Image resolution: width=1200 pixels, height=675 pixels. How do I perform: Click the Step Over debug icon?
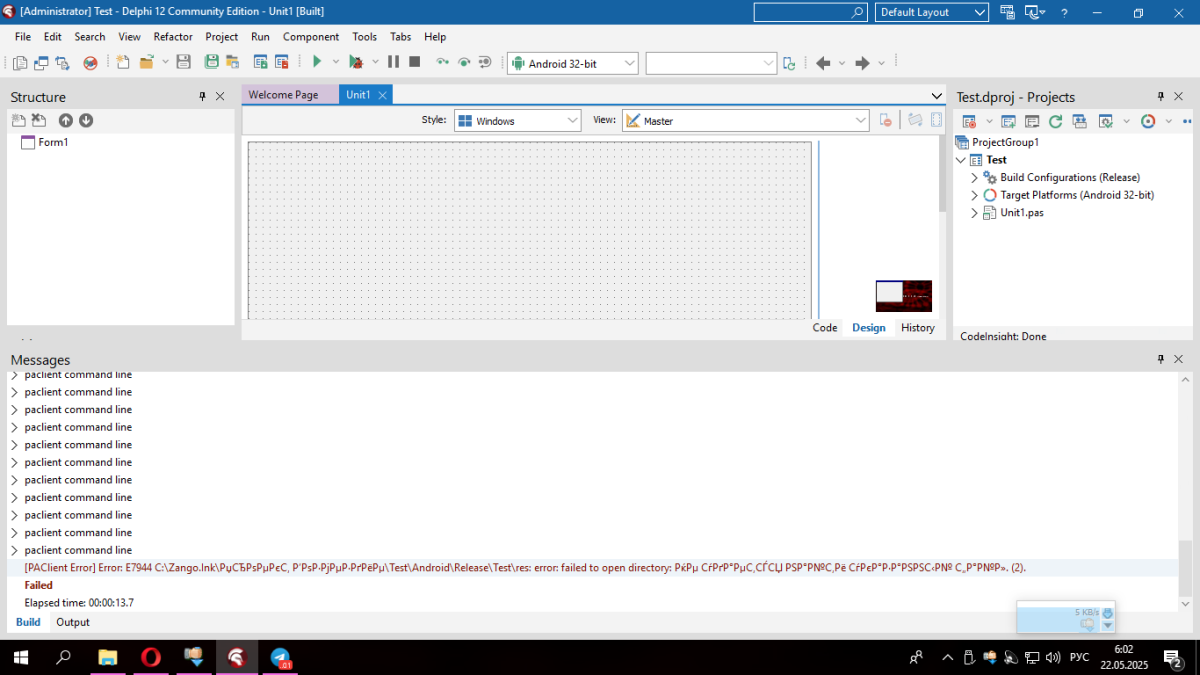pos(464,62)
